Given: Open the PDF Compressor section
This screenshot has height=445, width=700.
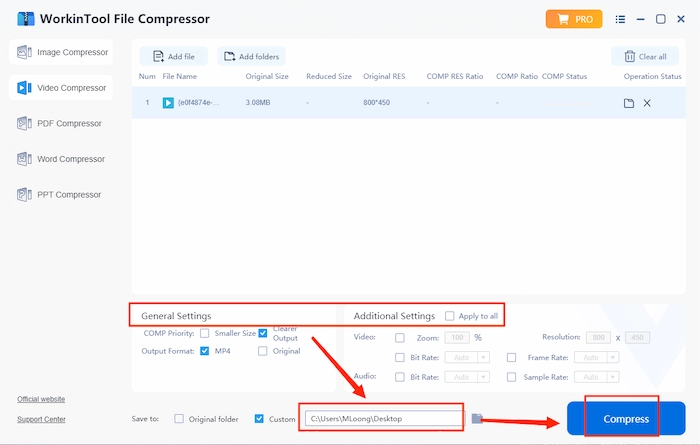Looking at the screenshot, I should [61, 123].
